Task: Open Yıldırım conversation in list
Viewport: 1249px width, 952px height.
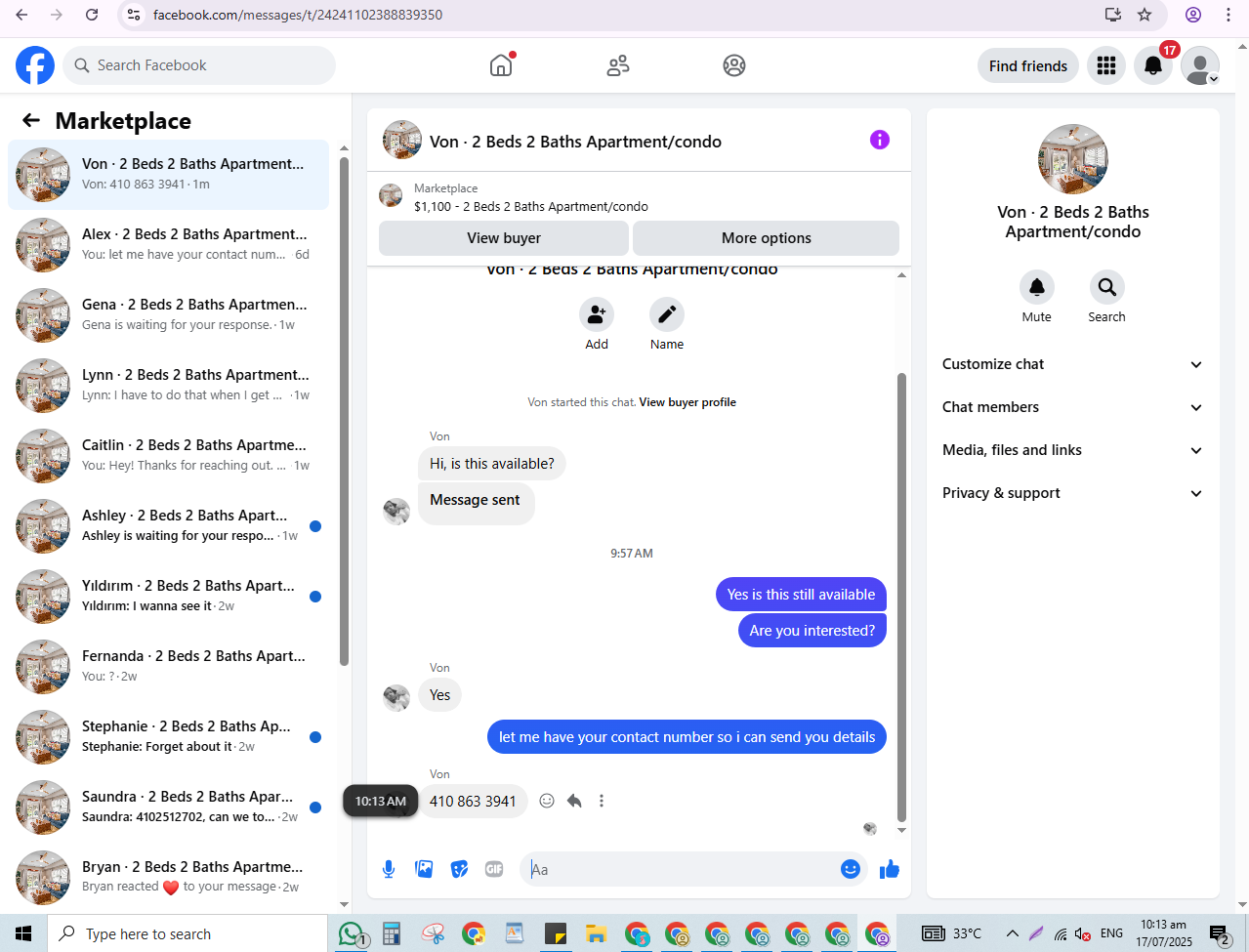Action: 168,596
